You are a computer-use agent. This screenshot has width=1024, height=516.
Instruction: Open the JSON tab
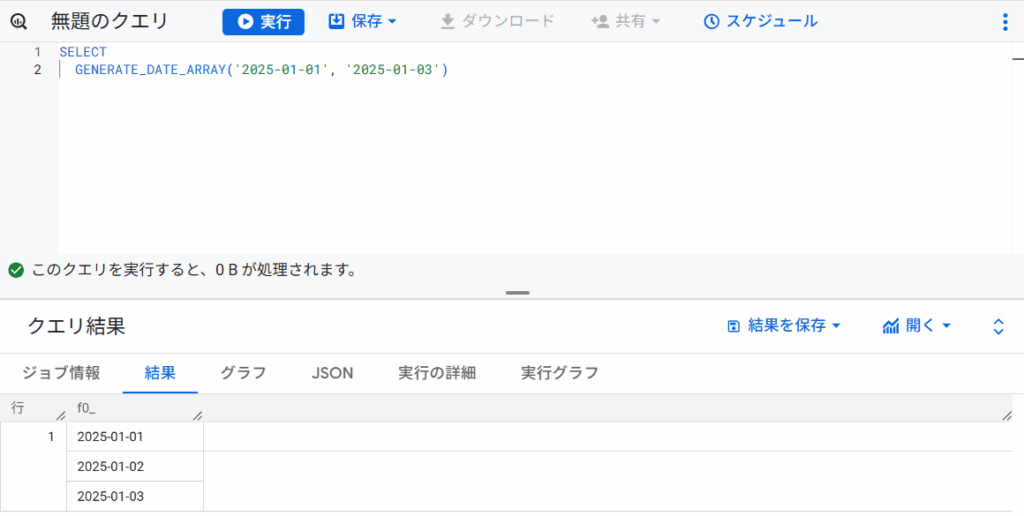(332, 373)
